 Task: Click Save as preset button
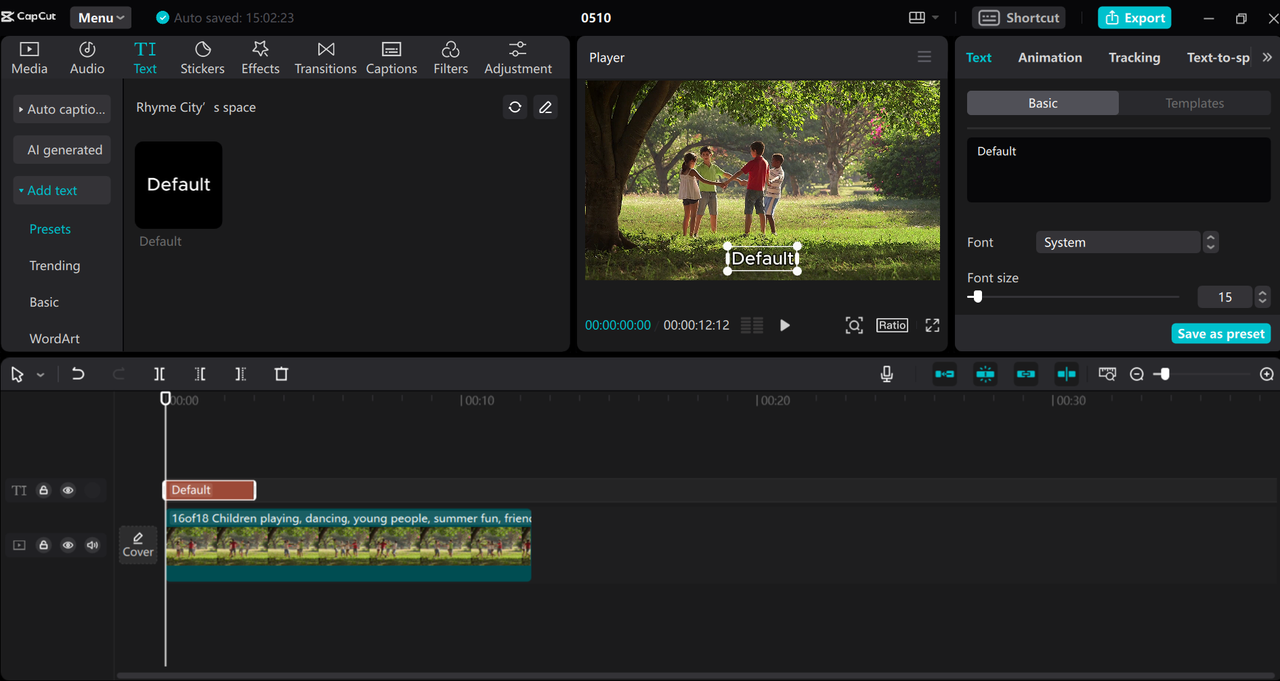coord(1220,334)
